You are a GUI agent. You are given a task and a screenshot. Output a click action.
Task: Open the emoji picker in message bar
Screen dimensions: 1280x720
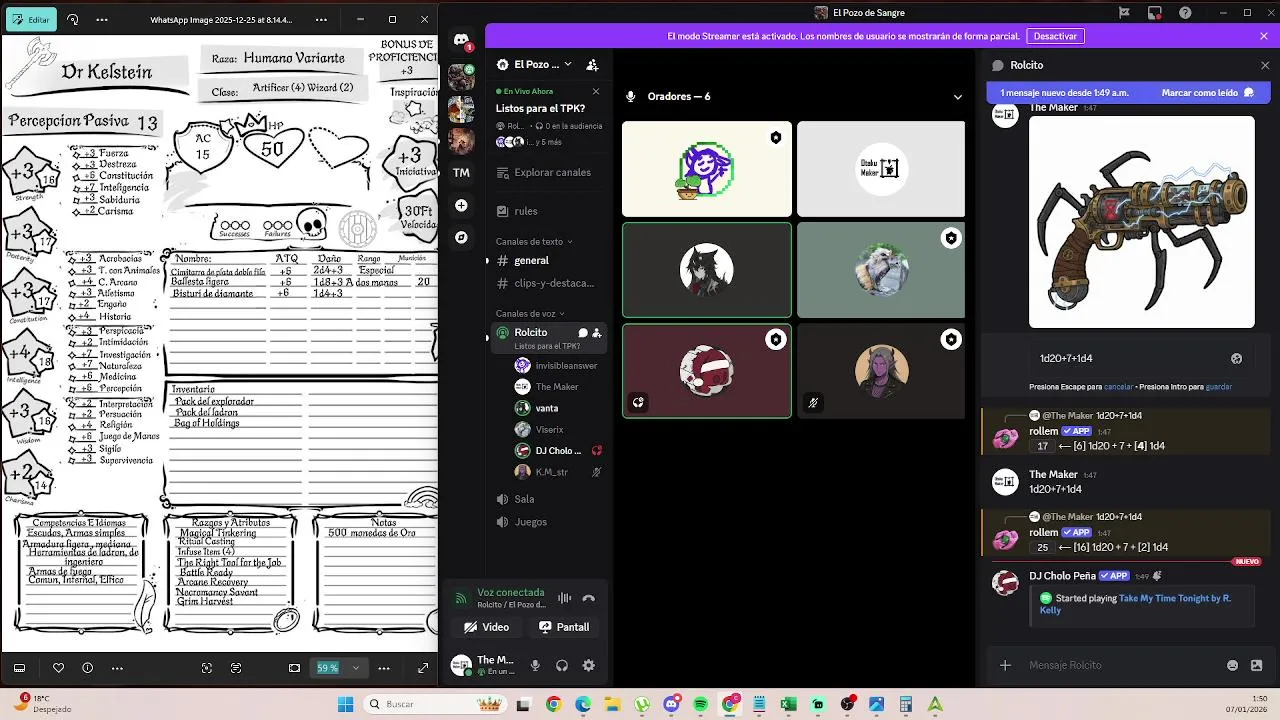(x=1233, y=665)
